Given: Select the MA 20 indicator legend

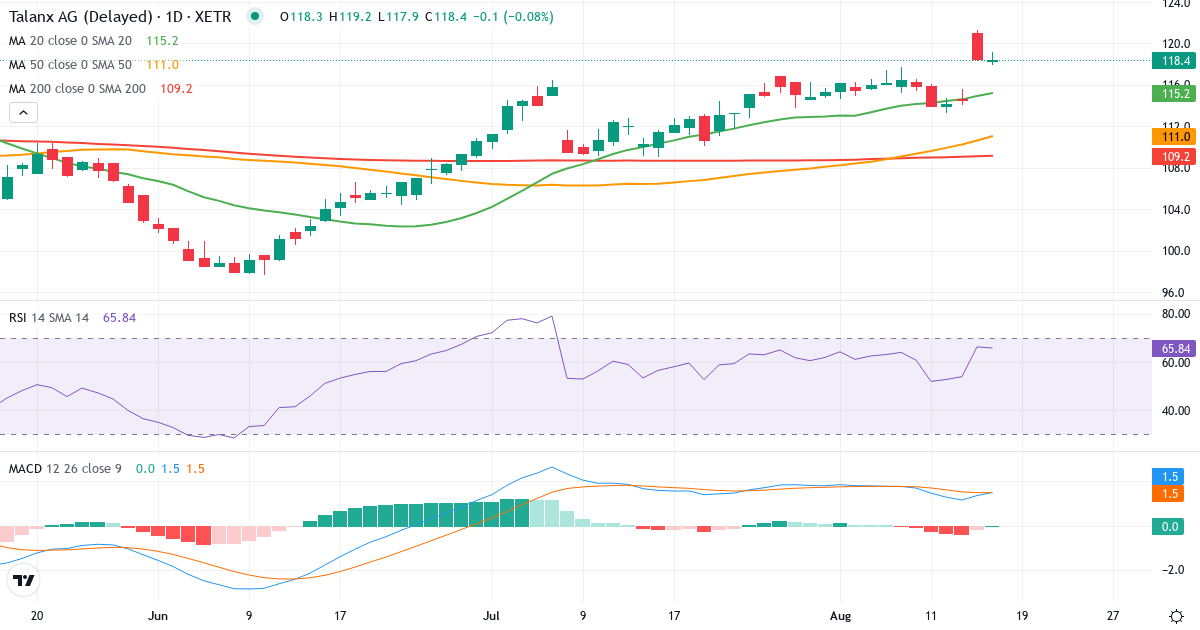Looking at the screenshot, I should pos(70,41).
